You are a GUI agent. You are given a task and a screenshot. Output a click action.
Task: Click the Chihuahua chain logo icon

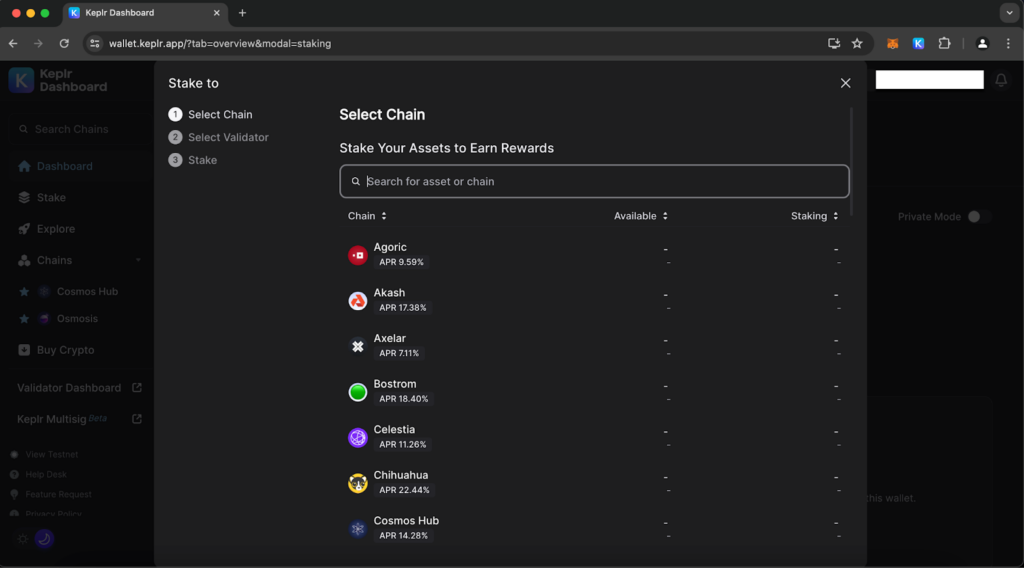[x=357, y=483]
